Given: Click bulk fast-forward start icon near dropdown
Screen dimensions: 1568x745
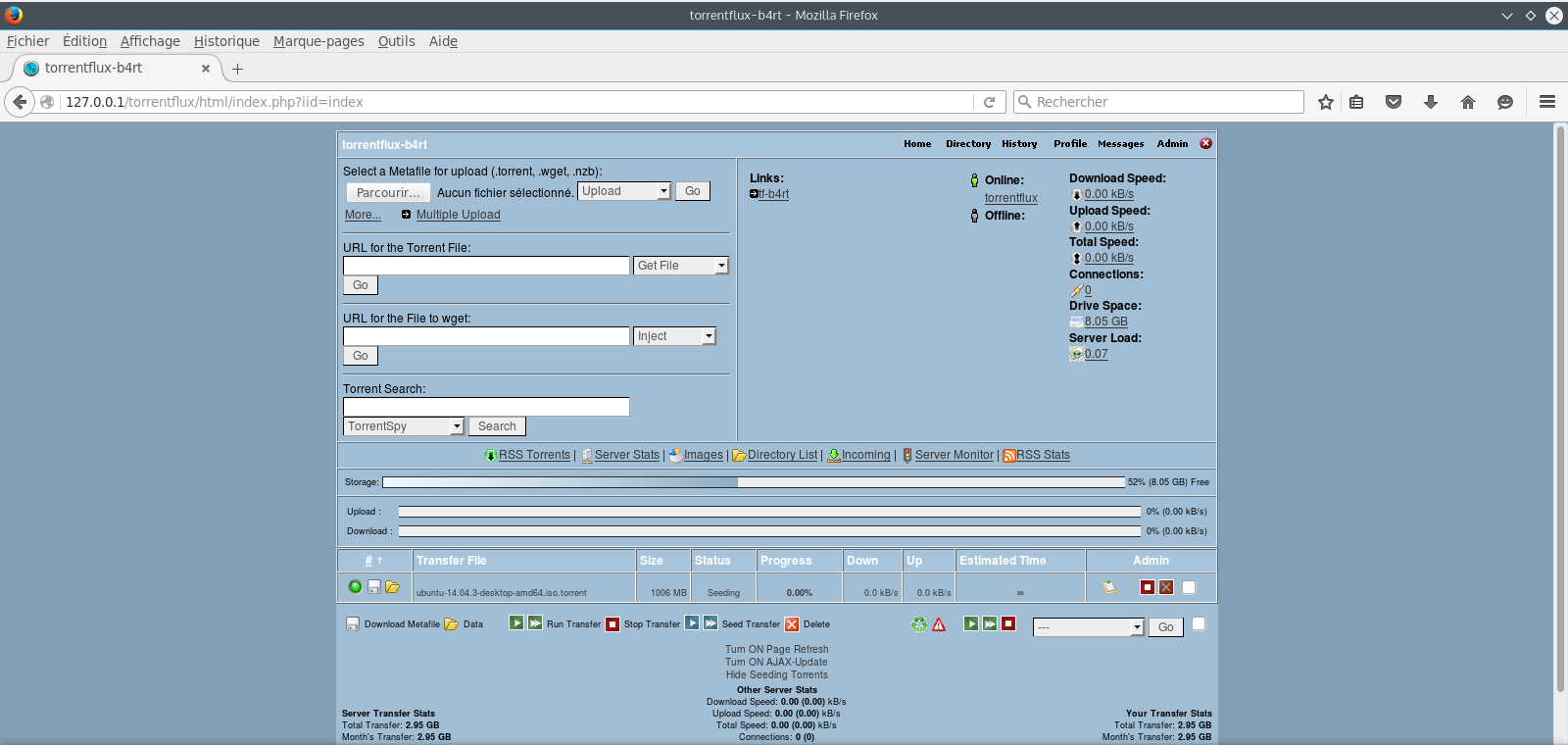Looking at the screenshot, I should tap(990, 623).
